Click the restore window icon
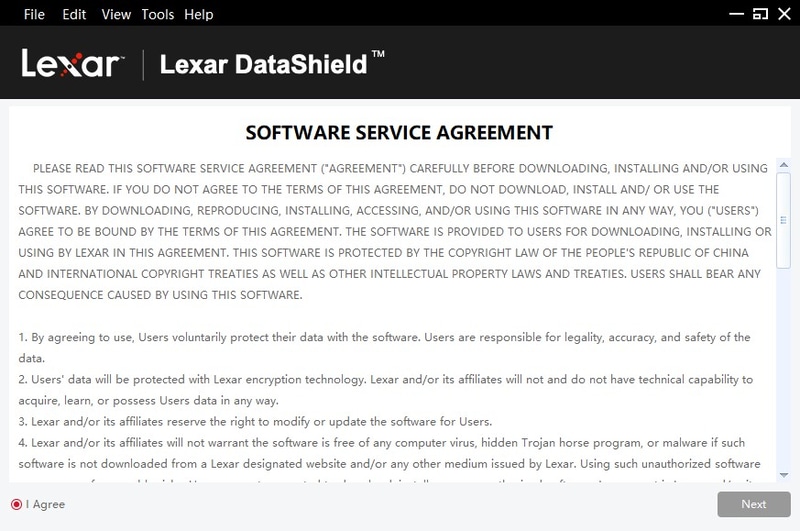 click(x=759, y=14)
